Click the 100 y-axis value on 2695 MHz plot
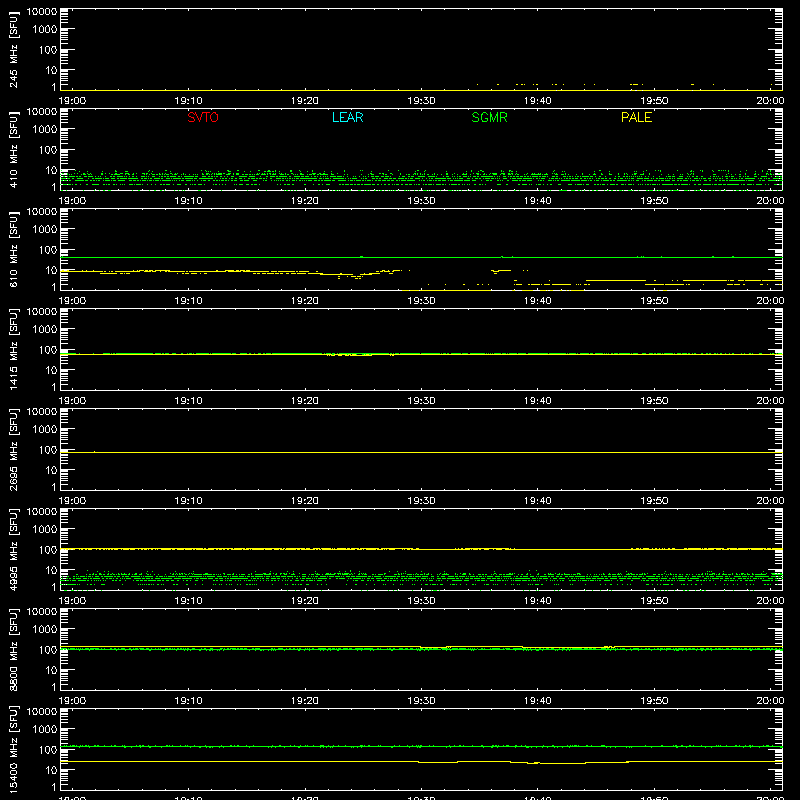Viewport: 800px width, 800px height. (x=48, y=450)
